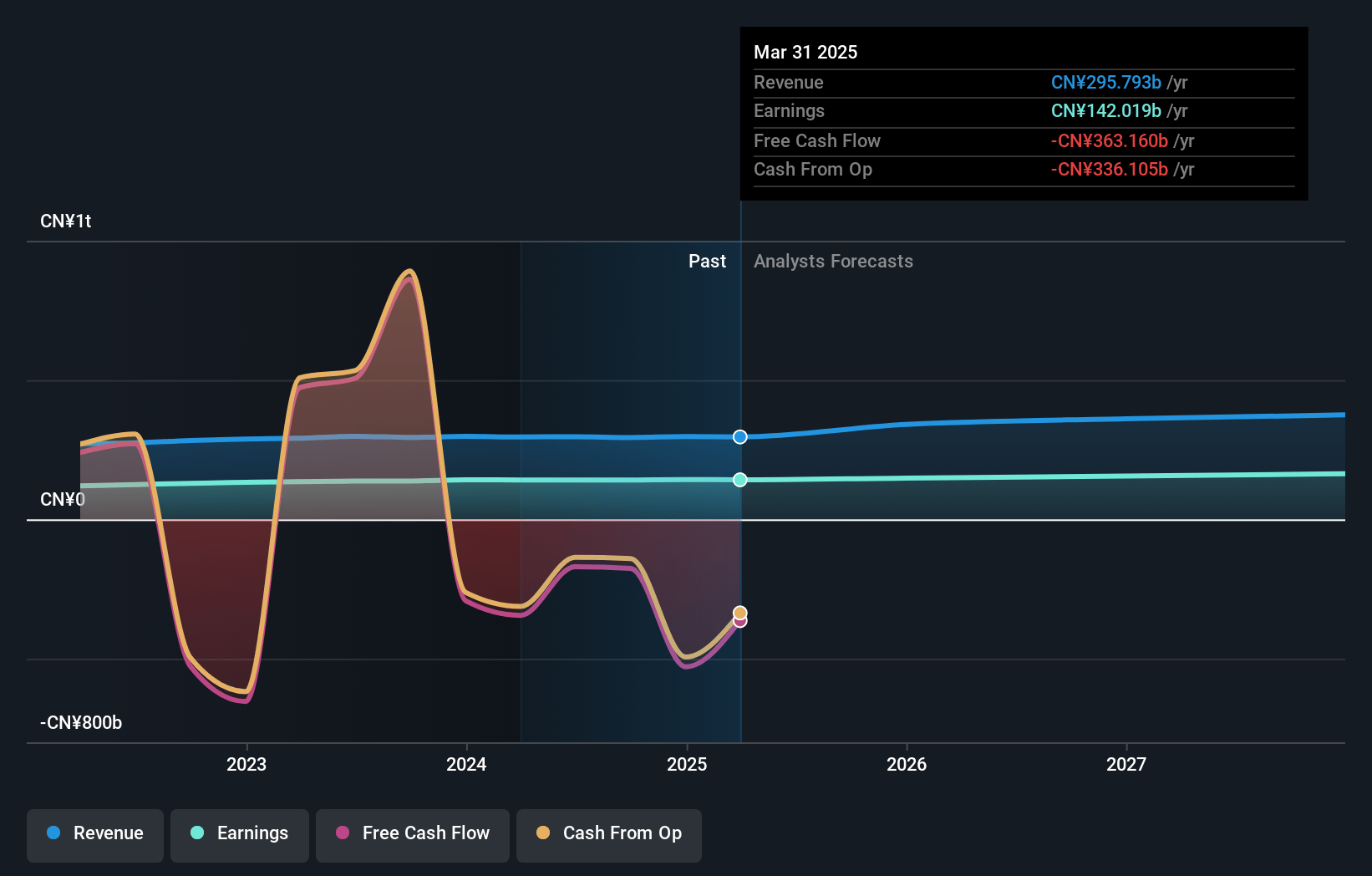Click the pink Free Cash Flow legend dot
Image resolution: width=1372 pixels, height=876 pixels.
click(343, 833)
